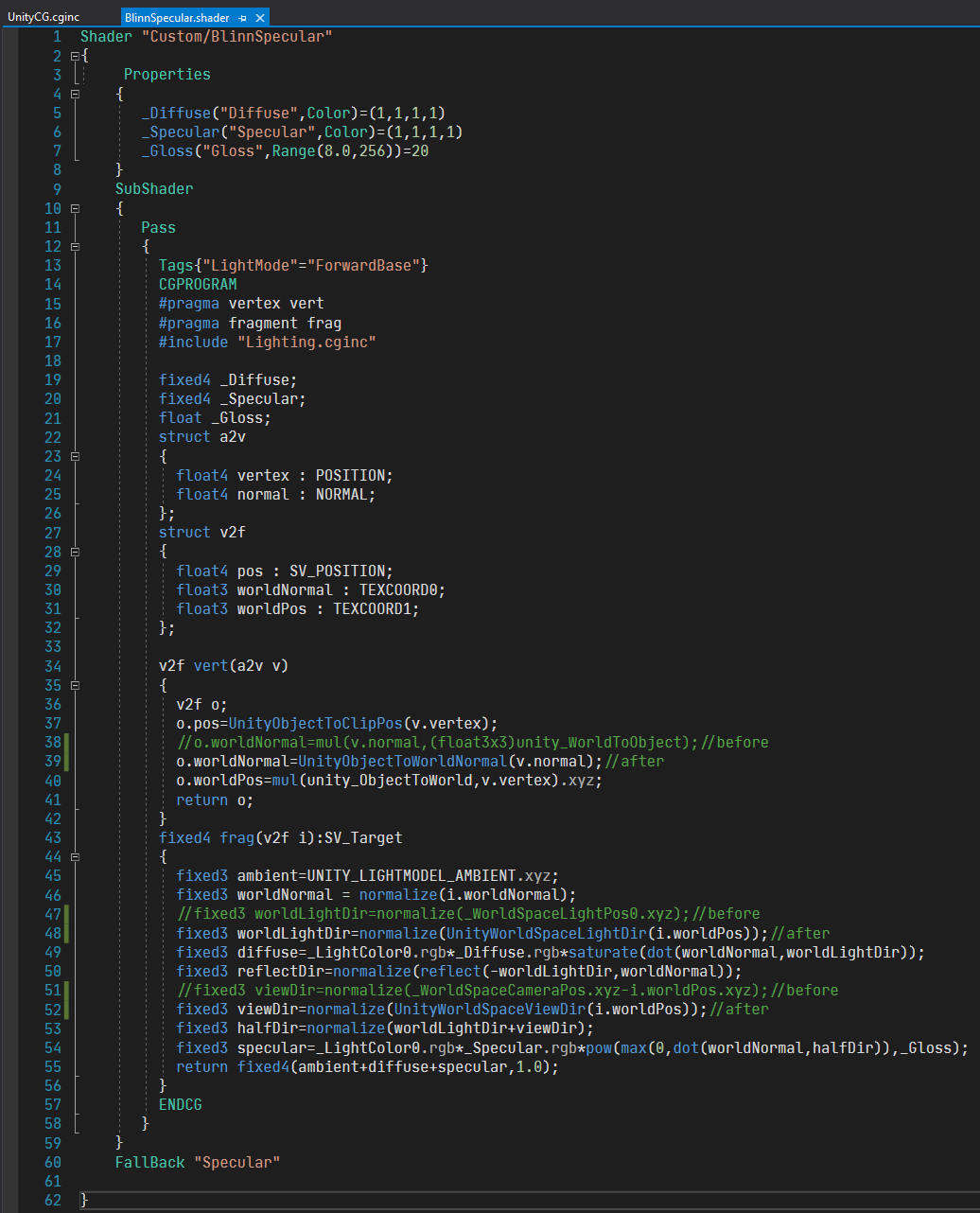Click the ENDCG keyword
980x1213 pixels.
[x=181, y=1104]
